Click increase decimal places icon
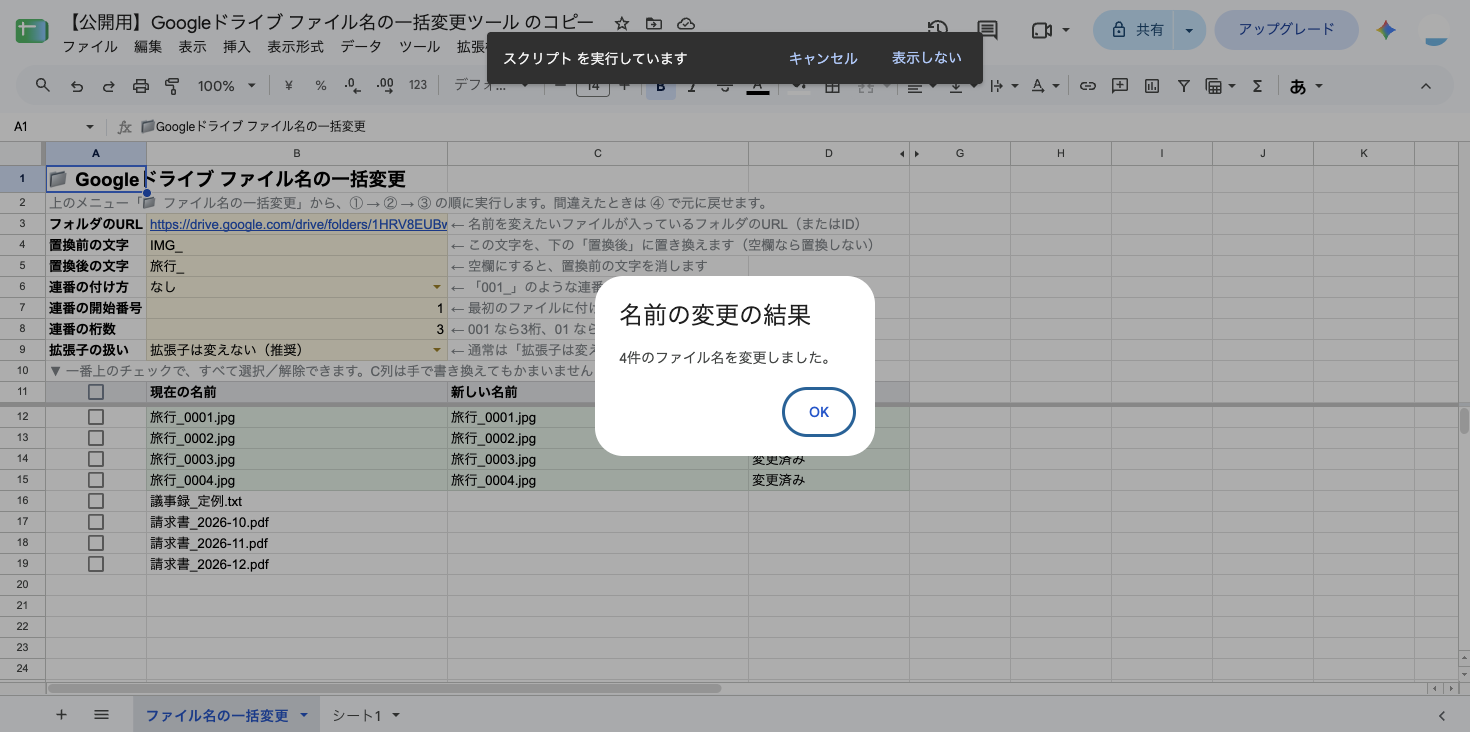 pos(385,86)
